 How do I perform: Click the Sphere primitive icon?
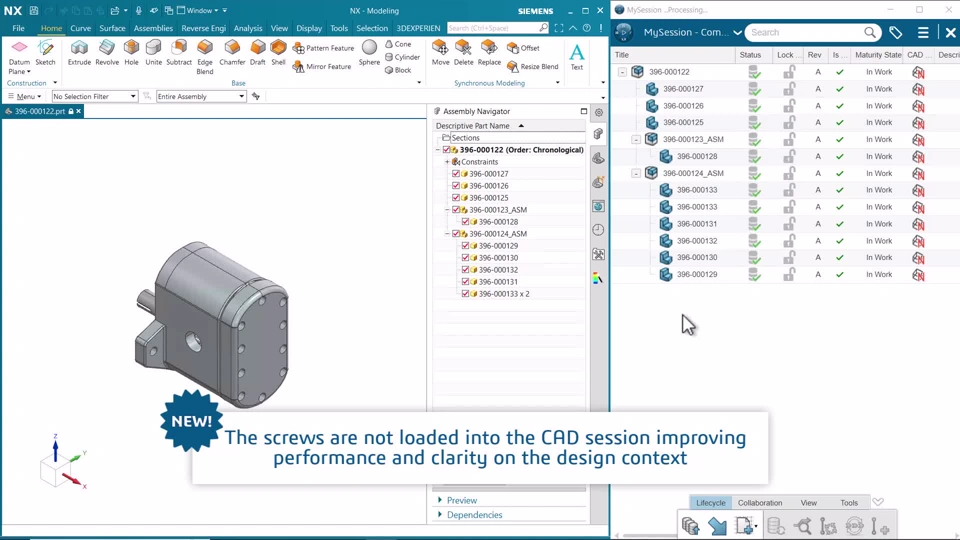[x=369, y=52]
